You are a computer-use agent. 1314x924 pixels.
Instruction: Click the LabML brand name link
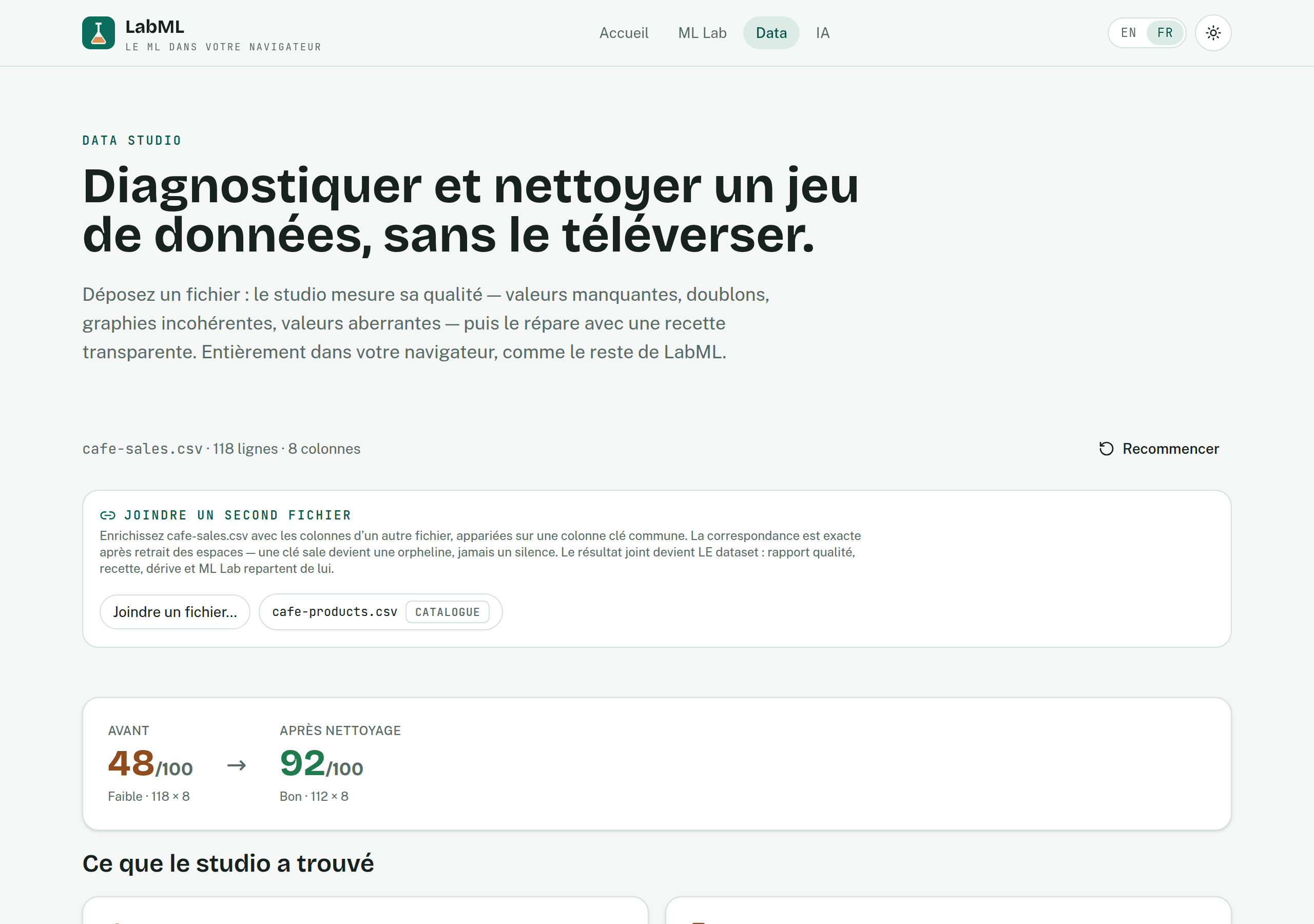(x=154, y=26)
